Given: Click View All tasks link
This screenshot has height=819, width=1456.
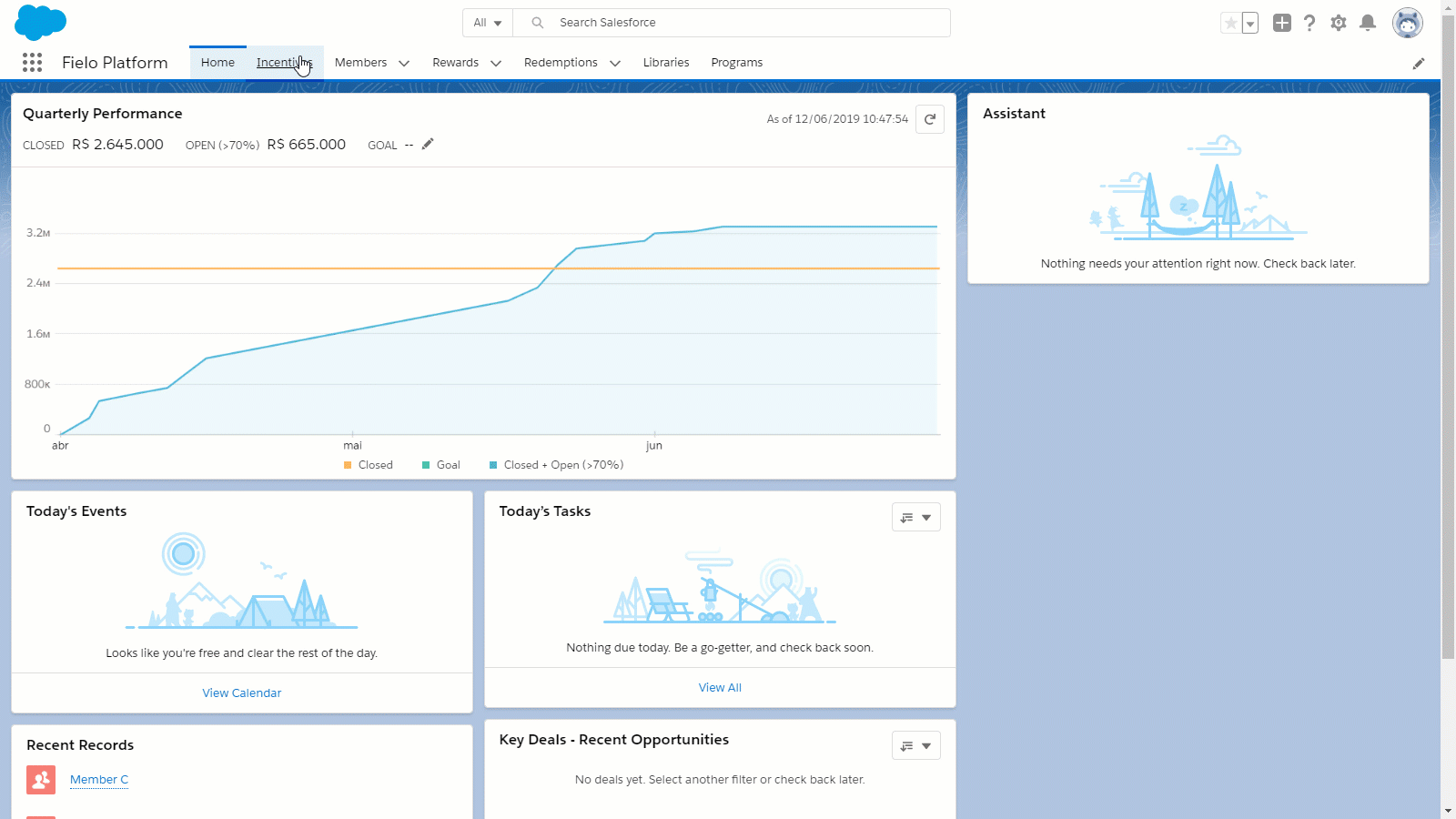Looking at the screenshot, I should [x=720, y=688].
